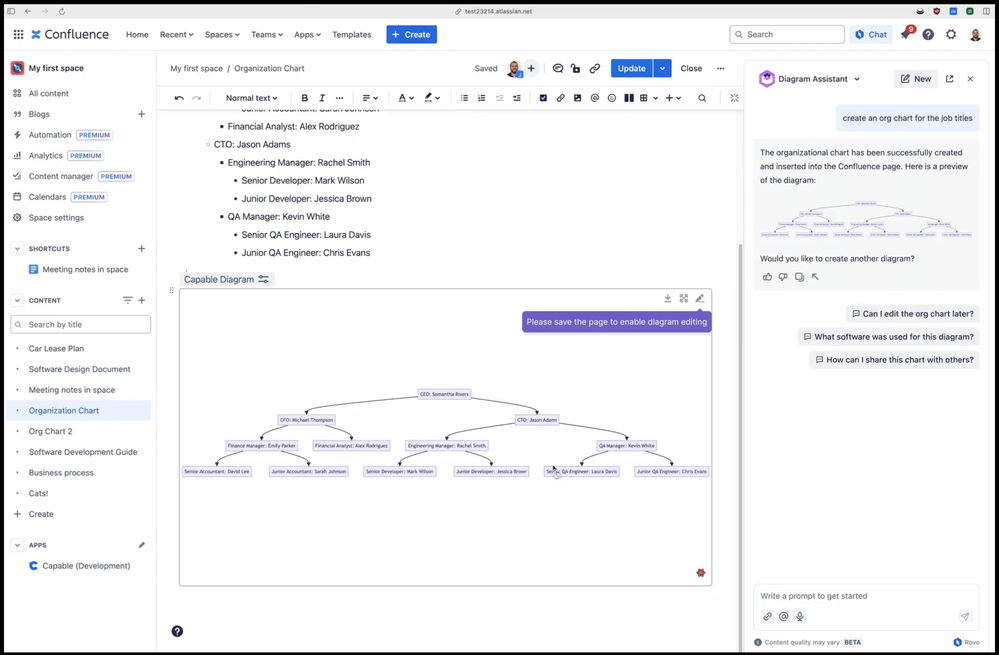The height and width of the screenshot is (655, 999).
Task: Copy page link icon in header
Action: coord(594,68)
